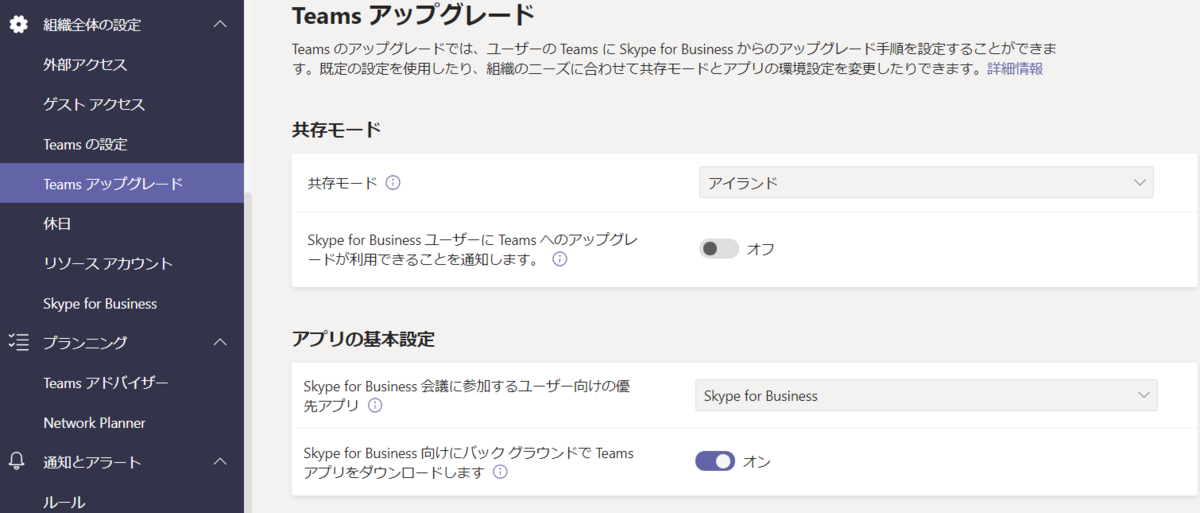Click the bell icon for 通知とアラート
1200x513 pixels.
point(17,461)
